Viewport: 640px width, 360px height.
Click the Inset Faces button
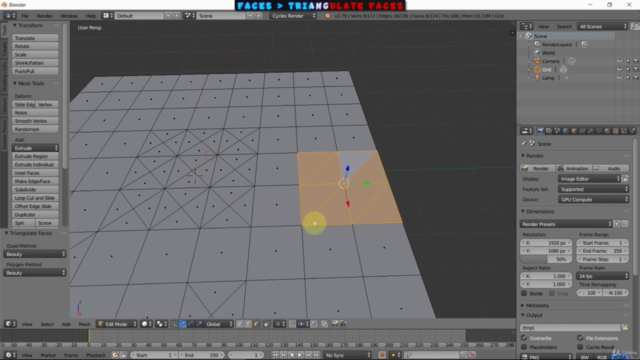pyautogui.click(x=35, y=173)
